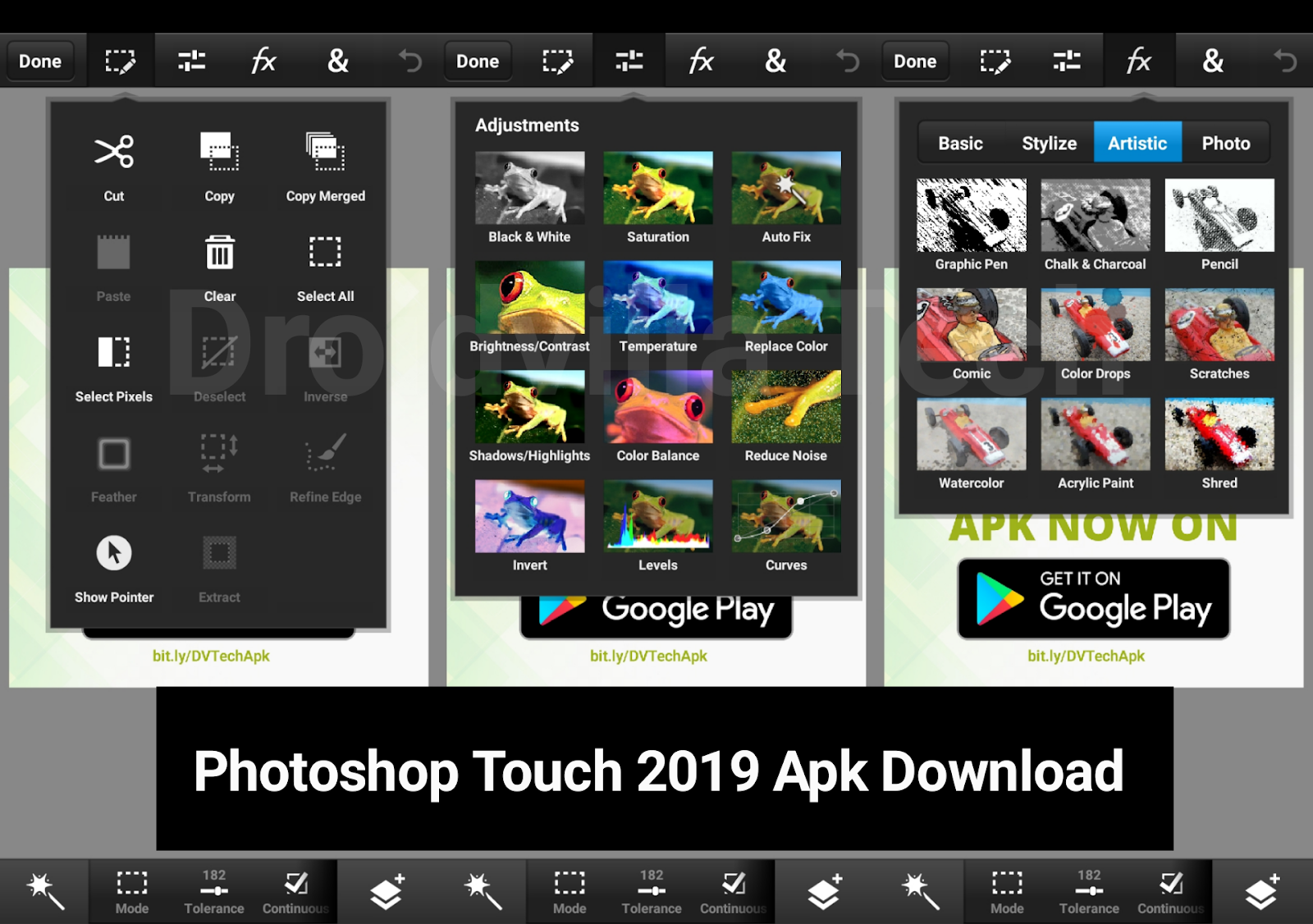Screen dimensions: 1313x924
Task: Open Mode selector in right bottom toolbar
Action: click(1007, 892)
